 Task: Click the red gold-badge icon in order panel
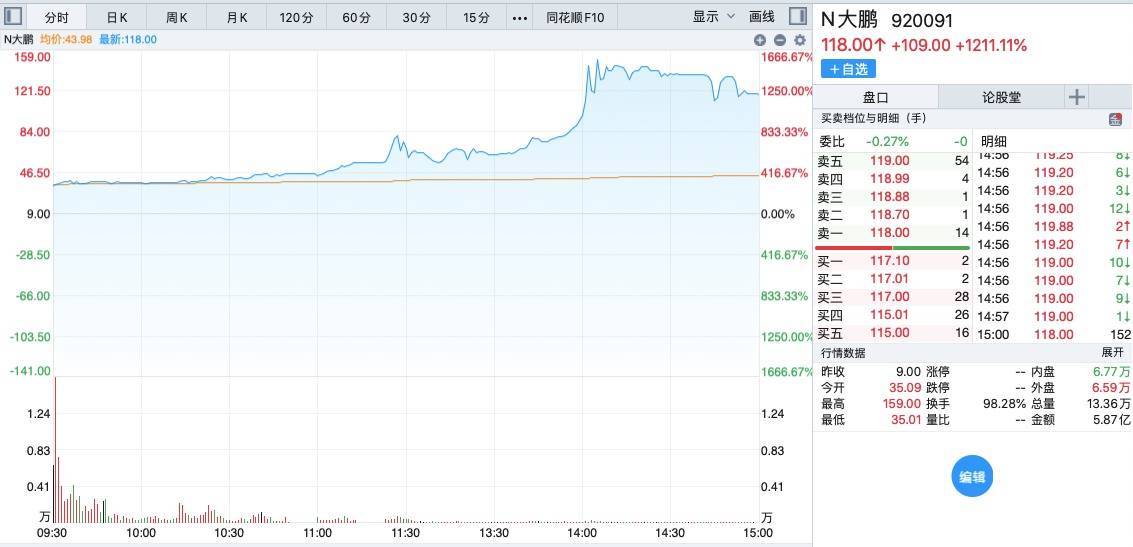pyautogui.click(x=1115, y=119)
